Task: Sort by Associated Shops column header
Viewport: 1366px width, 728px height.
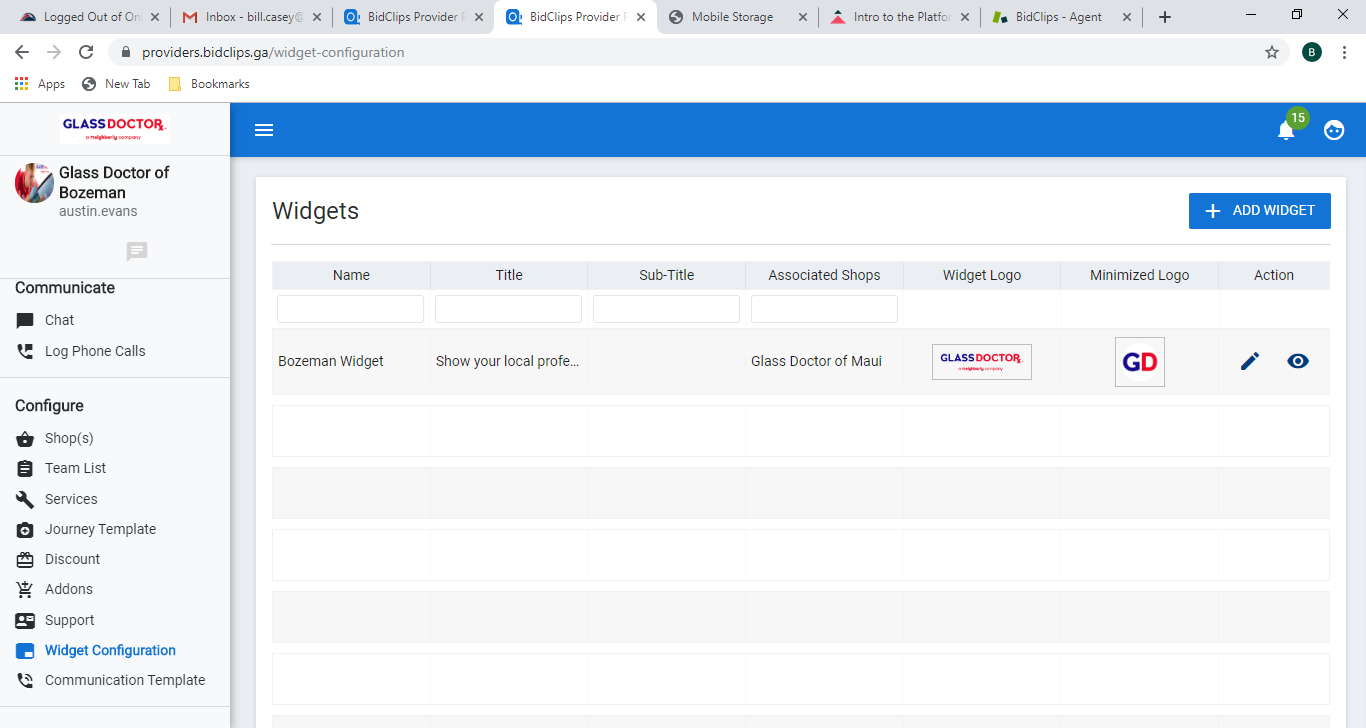Action: click(824, 275)
